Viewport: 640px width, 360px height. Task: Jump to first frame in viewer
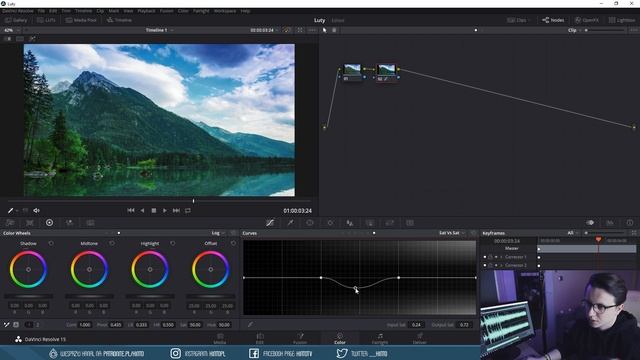[131, 211]
